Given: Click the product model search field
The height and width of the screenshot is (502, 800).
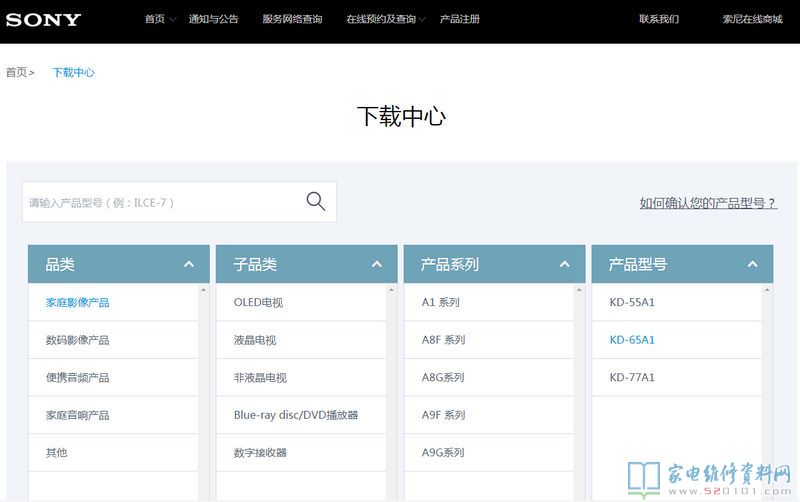Looking at the screenshot, I should click(160, 202).
